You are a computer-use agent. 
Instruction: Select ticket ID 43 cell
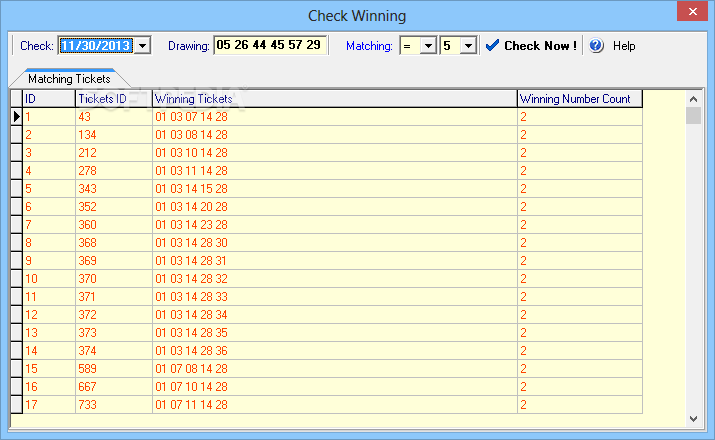pyautogui.click(x=114, y=117)
